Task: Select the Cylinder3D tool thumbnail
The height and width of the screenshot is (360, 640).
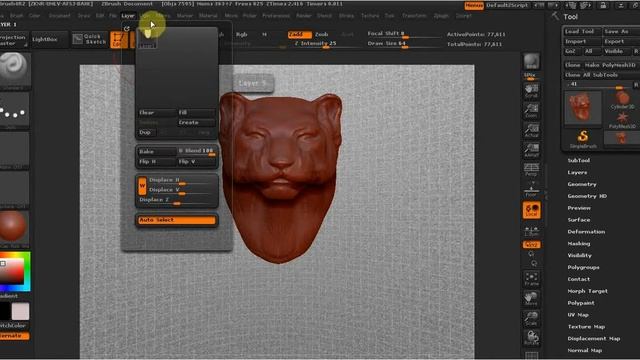Action: coord(622,100)
